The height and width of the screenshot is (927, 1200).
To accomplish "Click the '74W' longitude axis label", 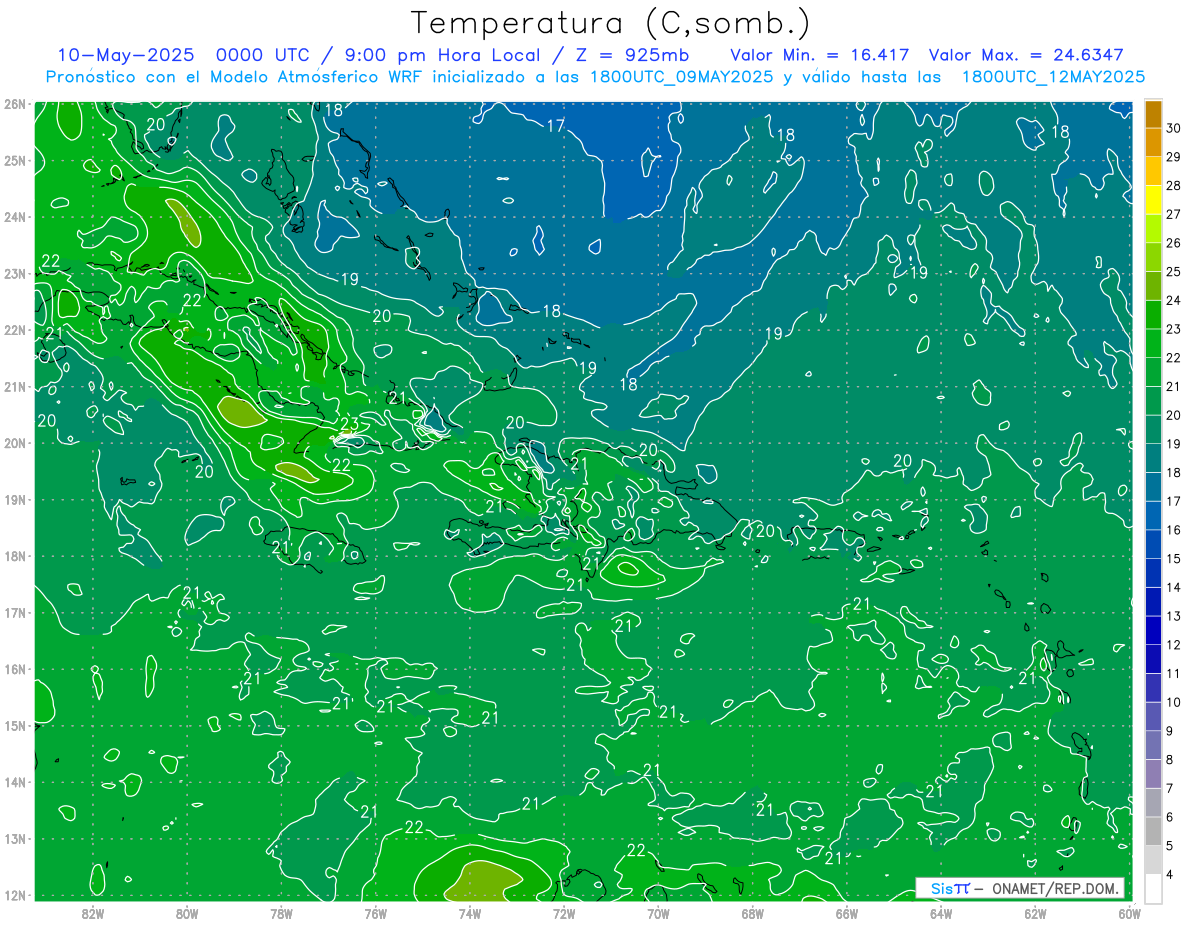I will click(x=469, y=913).
